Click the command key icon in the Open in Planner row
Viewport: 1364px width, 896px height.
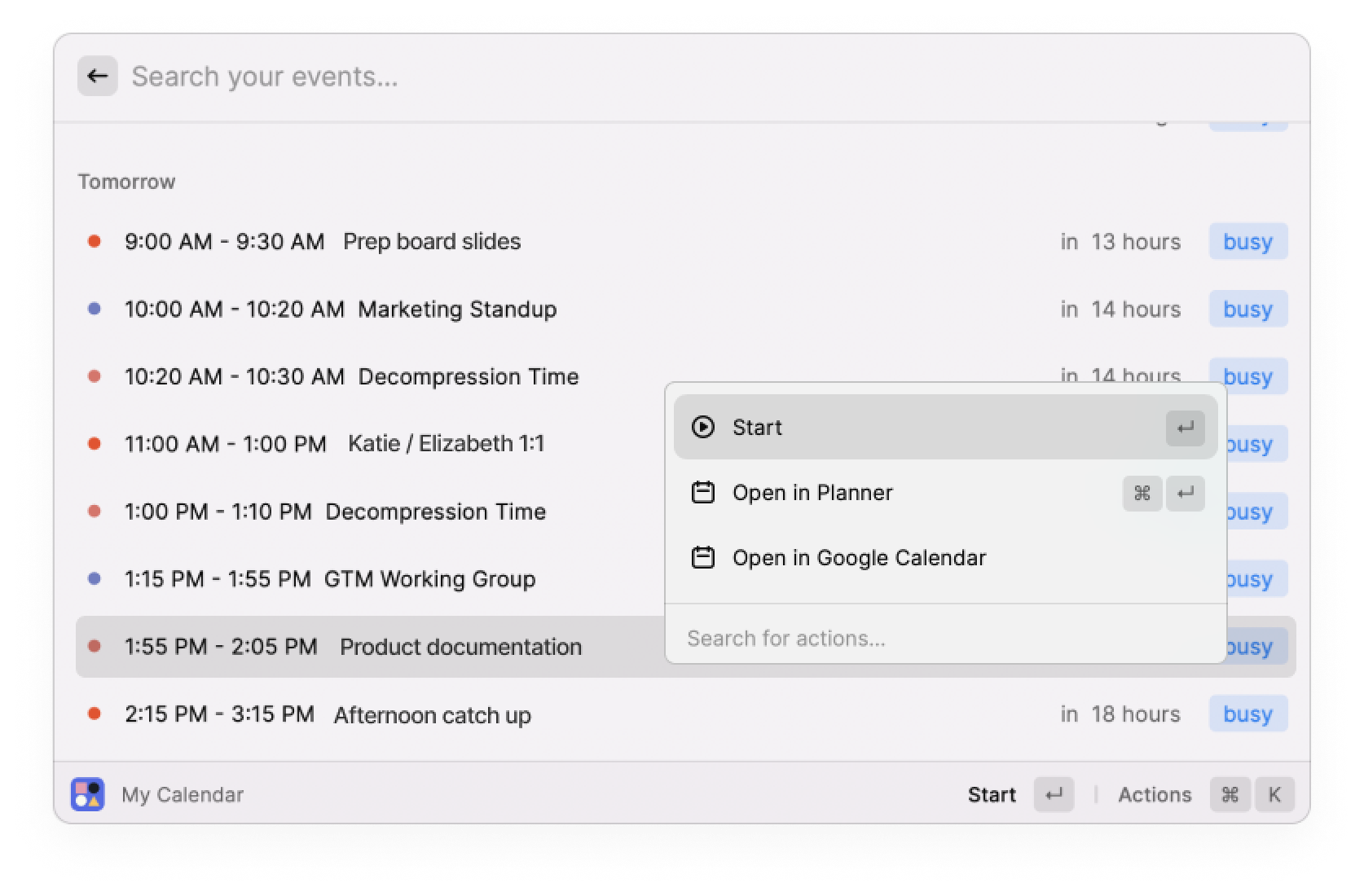click(1142, 493)
